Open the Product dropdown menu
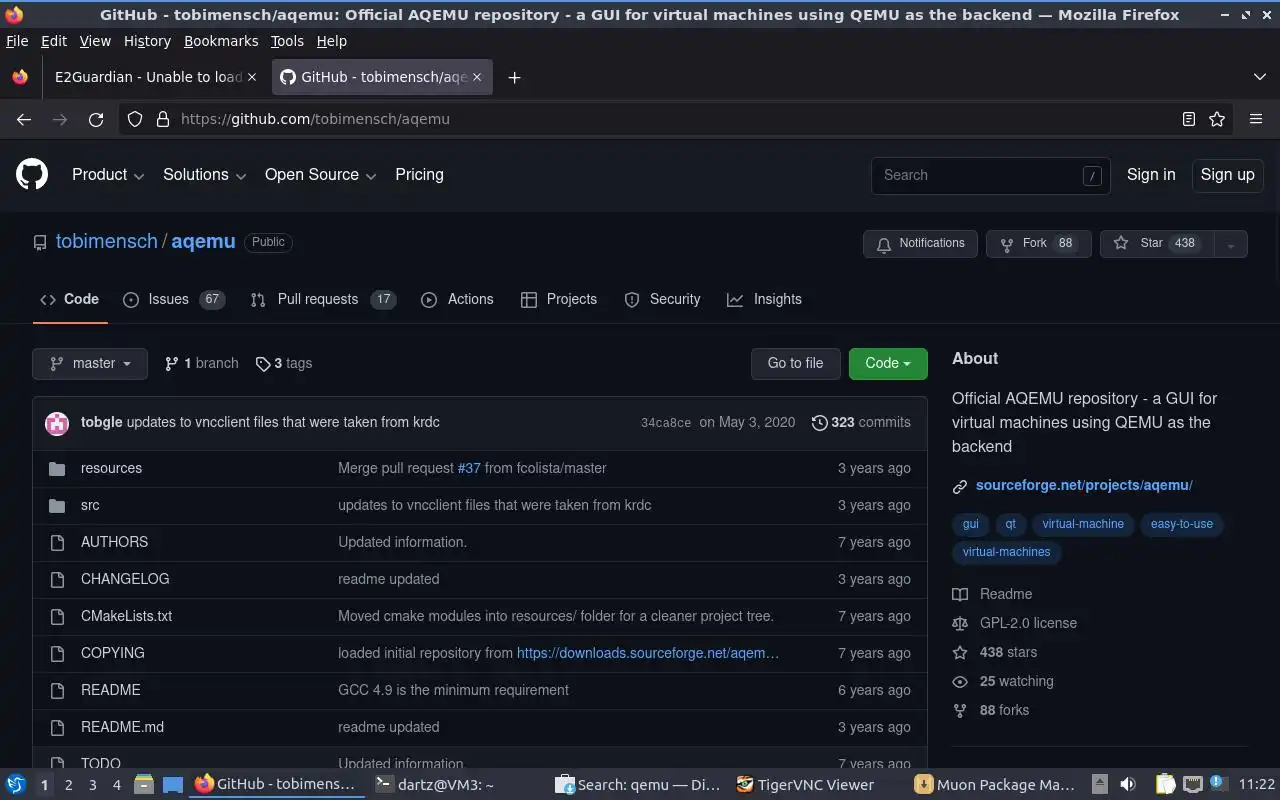Screen dimensions: 1280x800 click(108, 175)
